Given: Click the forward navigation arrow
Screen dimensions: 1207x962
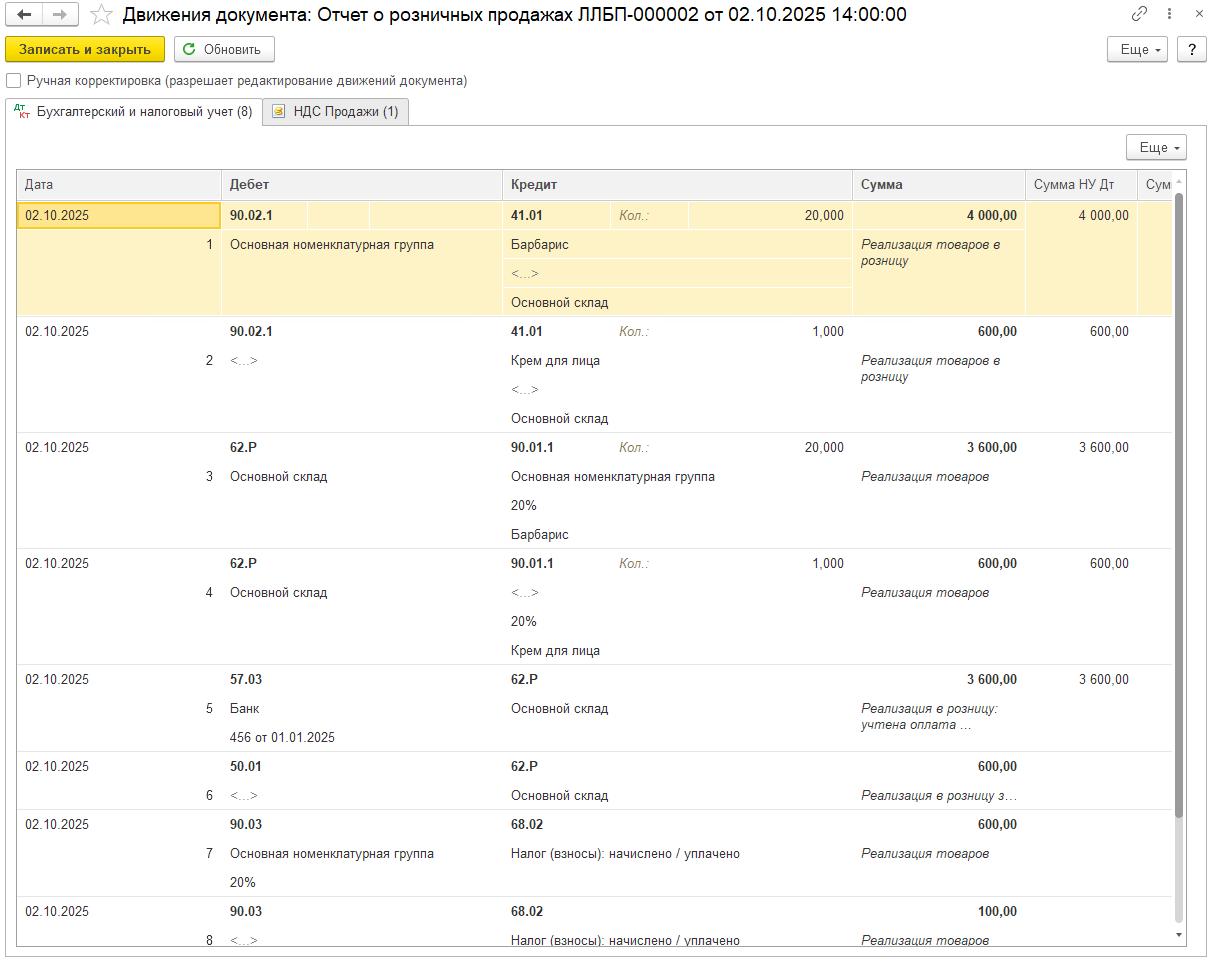Looking at the screenshot, I should click(59, 14).
